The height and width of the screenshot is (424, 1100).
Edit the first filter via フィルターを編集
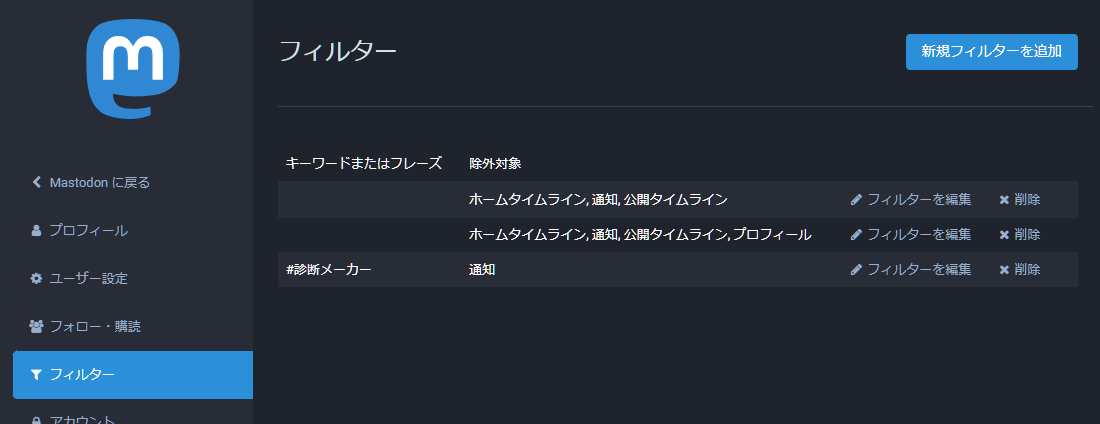tap(918, 199)
